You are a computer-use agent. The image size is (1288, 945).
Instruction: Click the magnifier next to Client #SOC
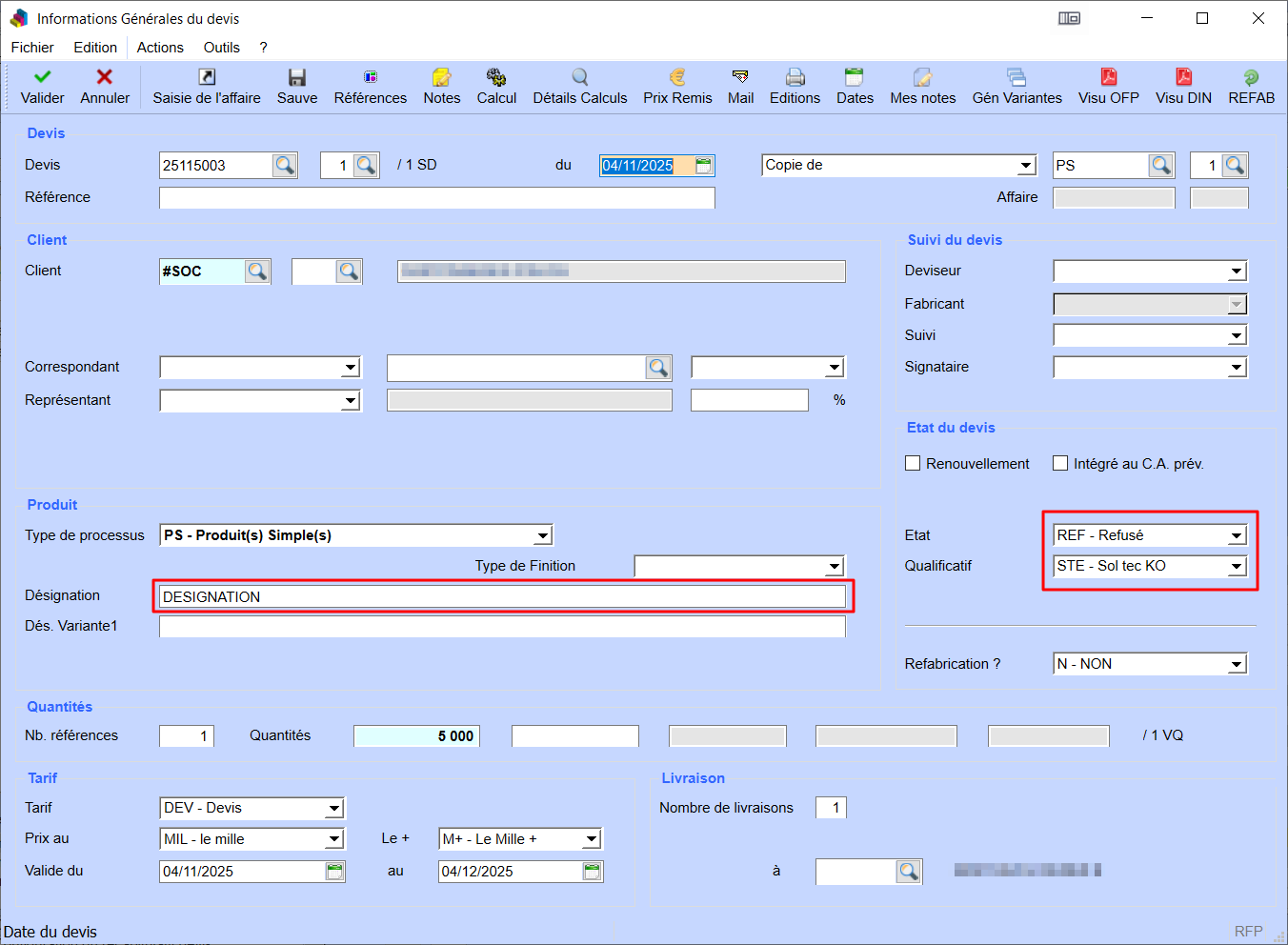pos(257,271)
